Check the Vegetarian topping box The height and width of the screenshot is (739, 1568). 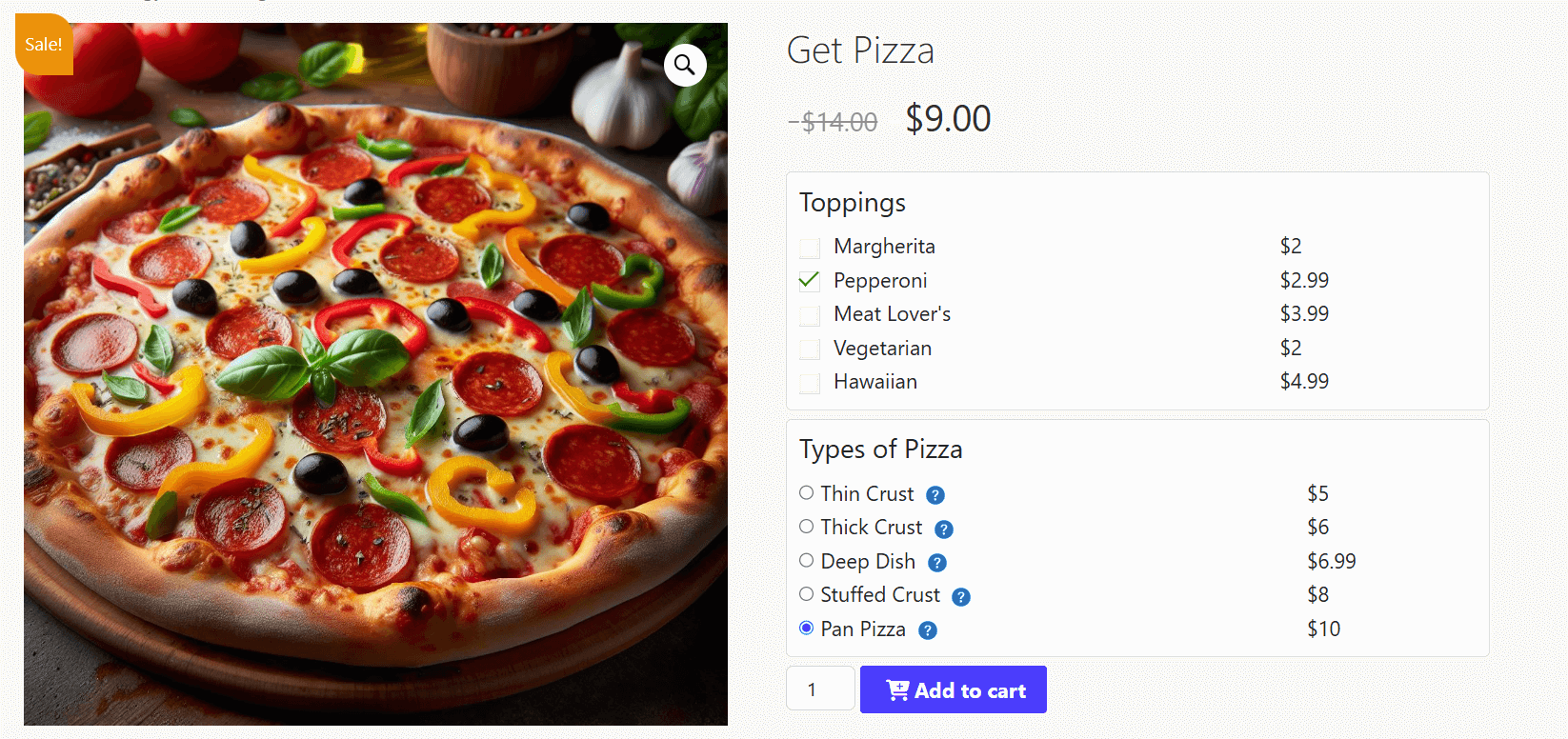(810, 349)
